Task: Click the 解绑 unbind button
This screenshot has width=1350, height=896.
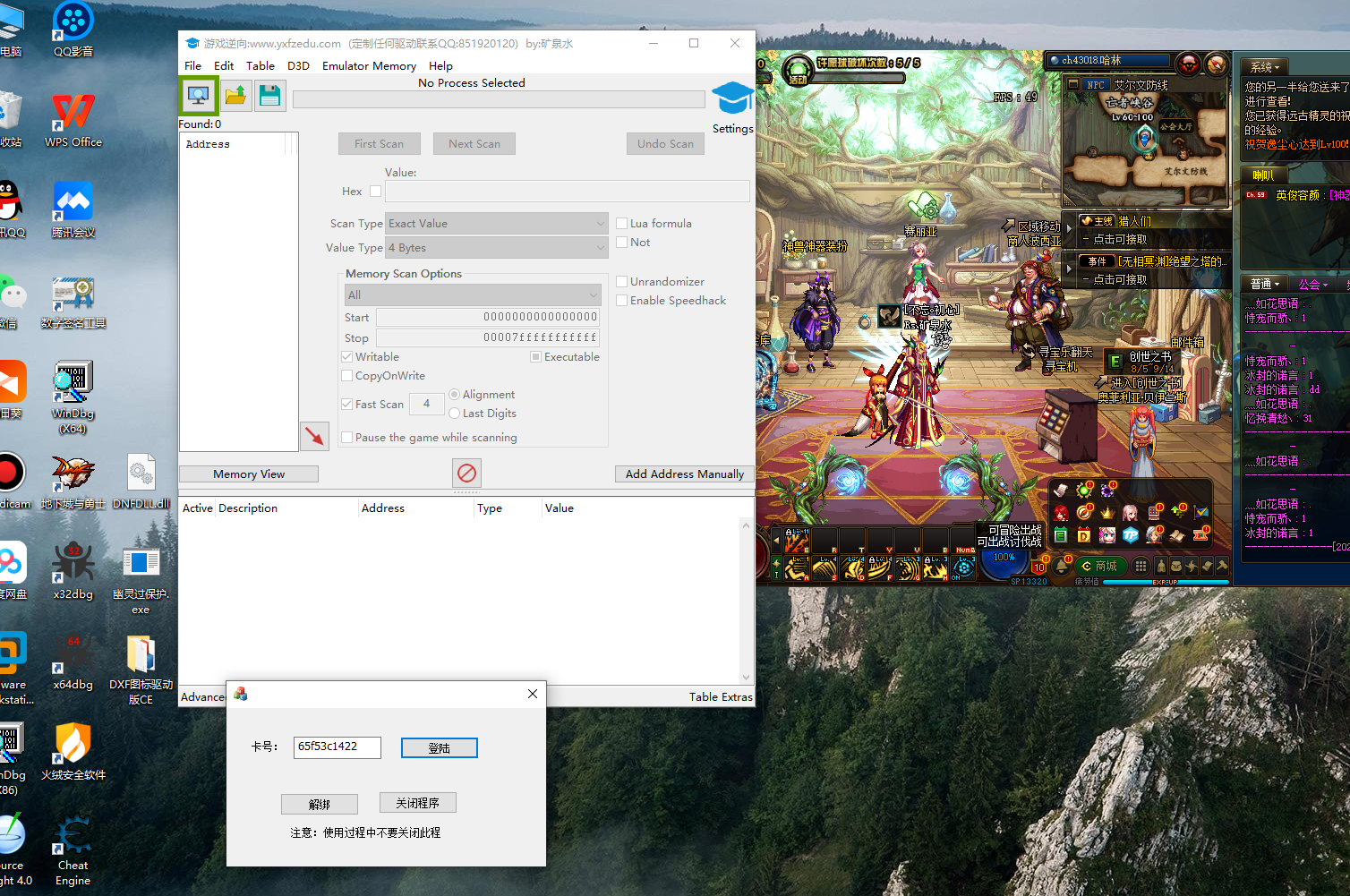Action: click(x=320, y=804)
